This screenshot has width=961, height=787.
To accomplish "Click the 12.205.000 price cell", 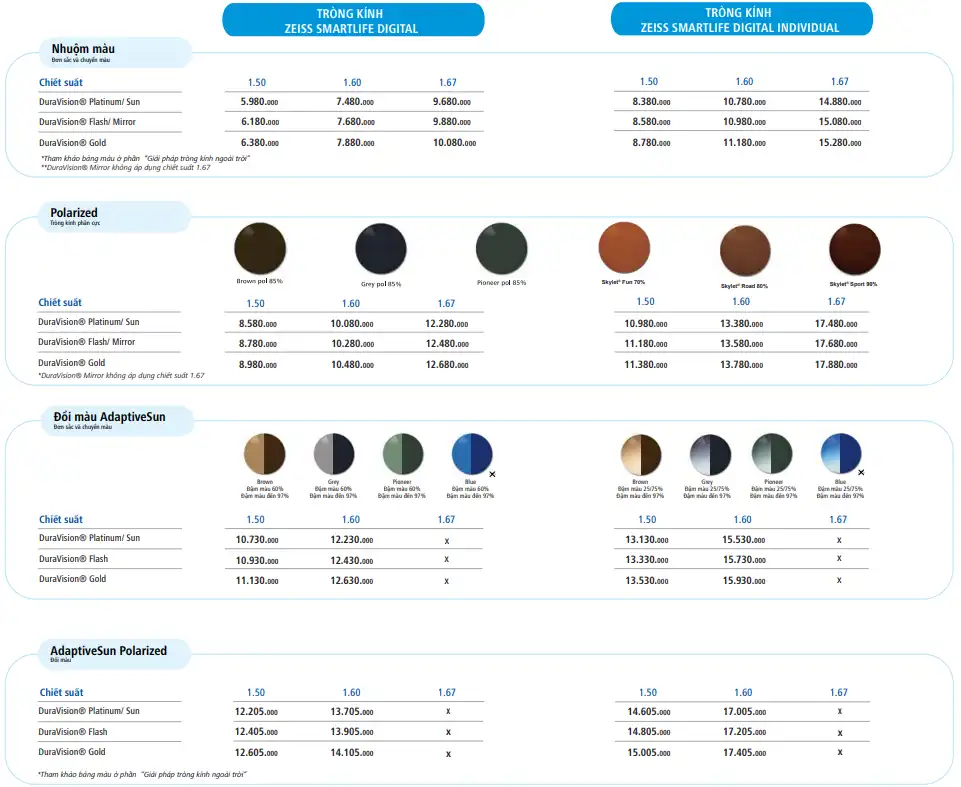I will [x=256, y=712].
